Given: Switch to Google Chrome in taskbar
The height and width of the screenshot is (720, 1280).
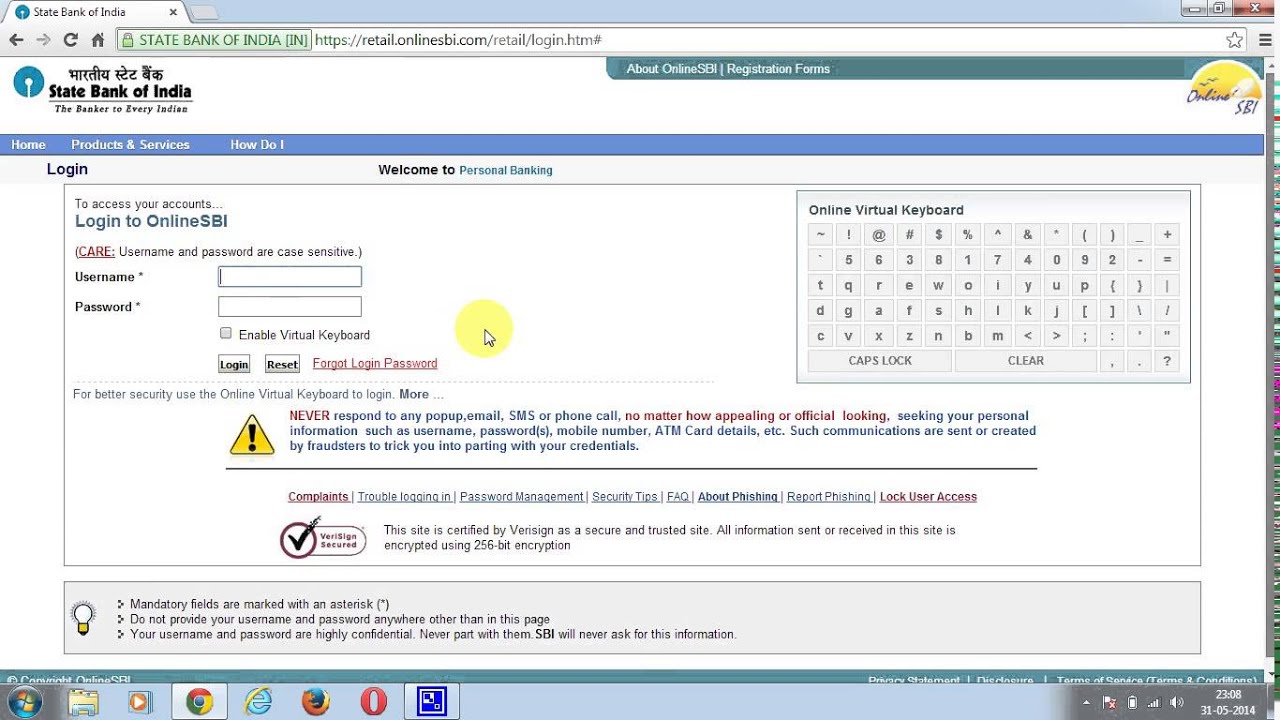Looking at the screenshot, I should coord(199,702).
